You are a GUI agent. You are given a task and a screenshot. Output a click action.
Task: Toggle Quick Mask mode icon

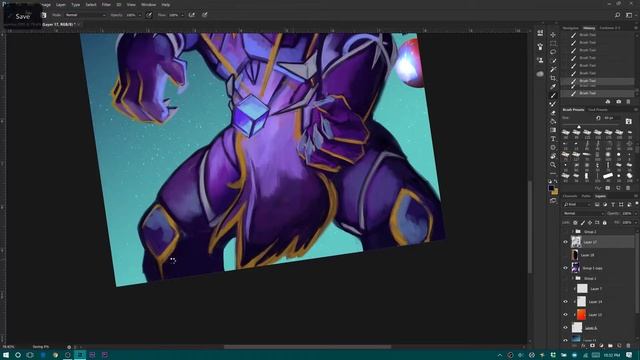click(553, 201)
